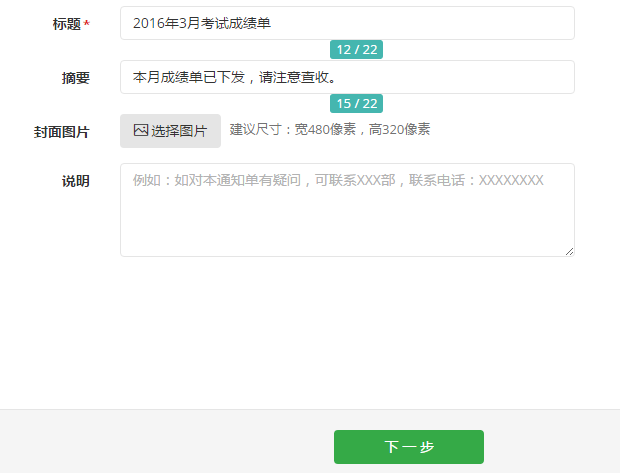Click the 摘要 field label
The height and width of the screenshot is (473, 620).
[x=76, y=78]
